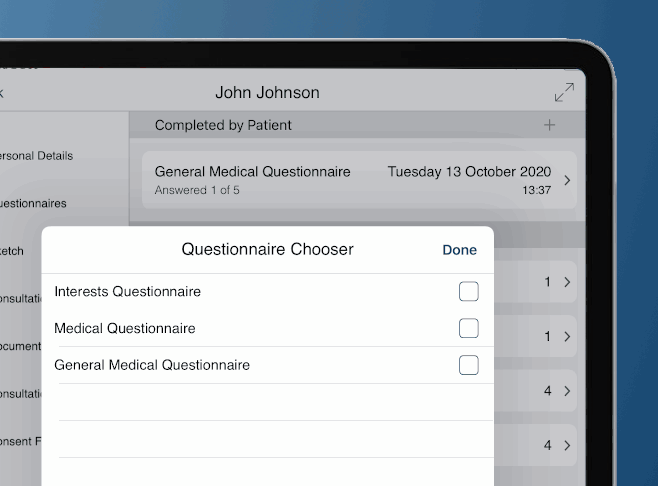Open the General Medical Questionnaire entry
The height and width of the screenshot is (486, 658).
pyautogui.click(x=359, y=180)
